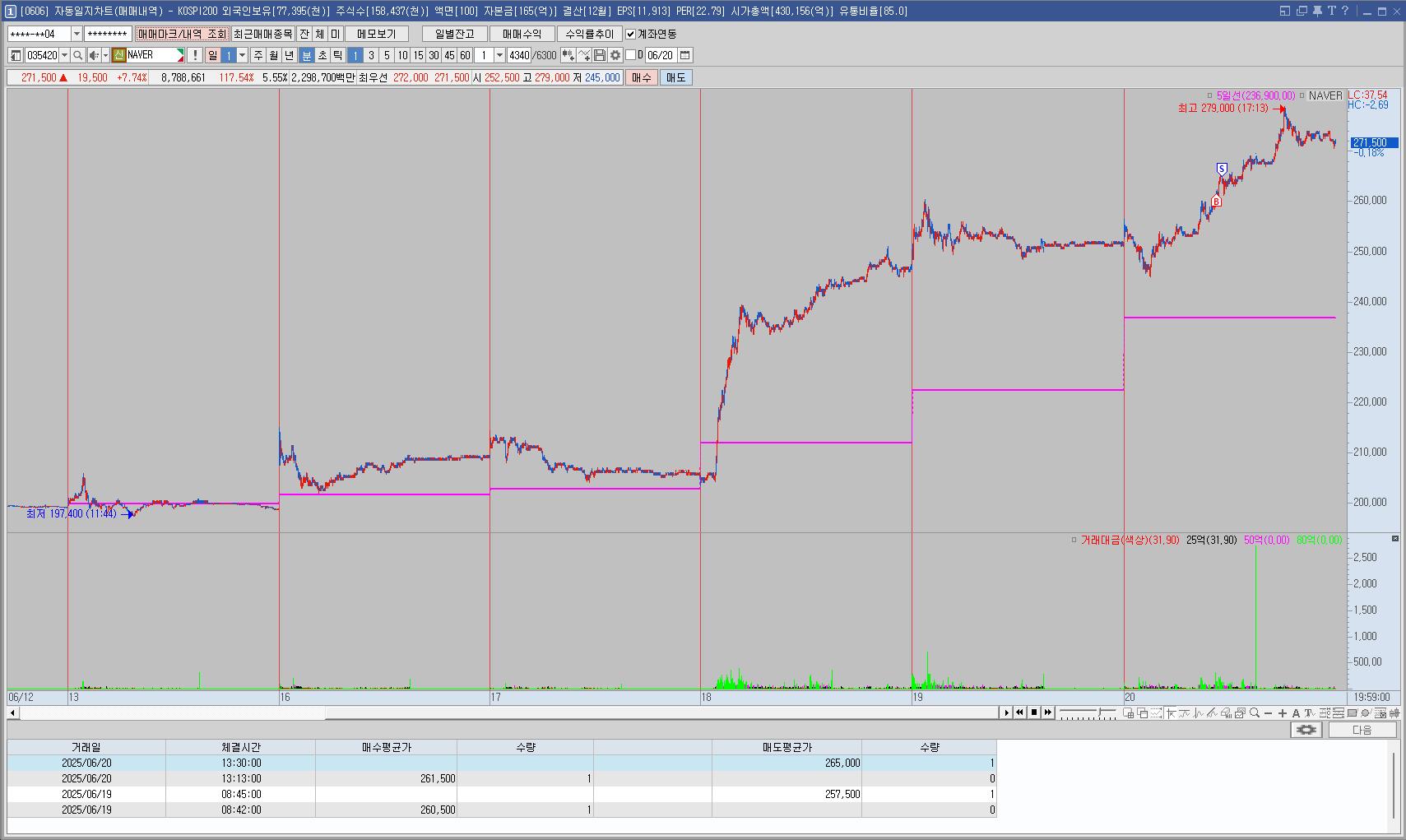Open chart settings gear icon in toolbar

coord(615,55)
